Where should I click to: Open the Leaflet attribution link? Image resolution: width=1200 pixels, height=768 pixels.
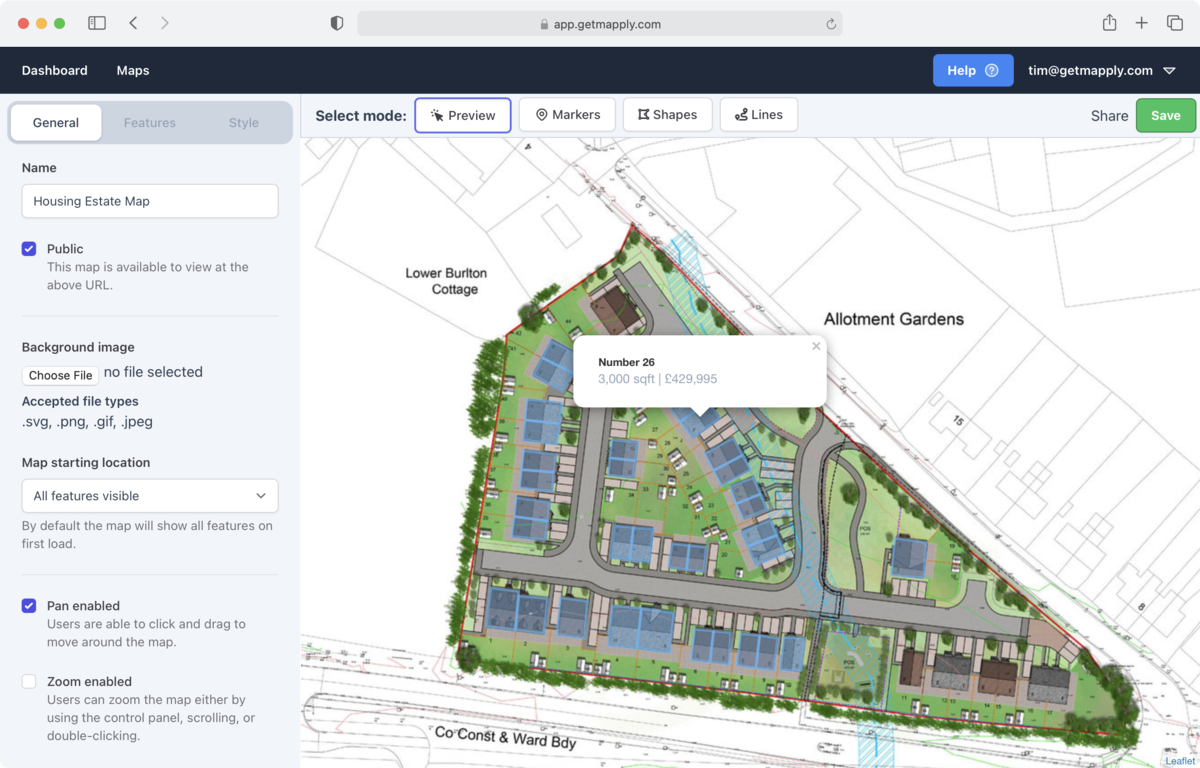[x=1179, y=760]
